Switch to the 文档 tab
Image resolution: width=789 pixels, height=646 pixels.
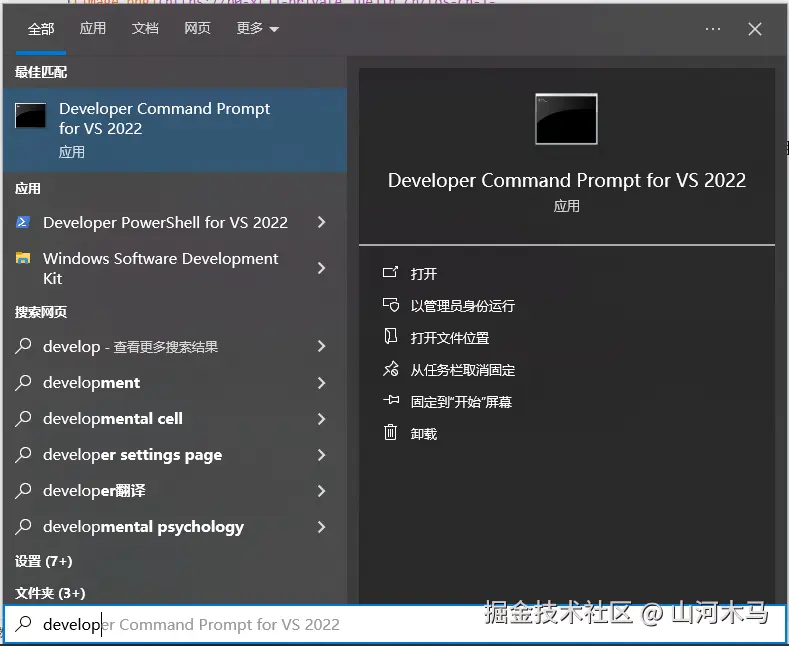pos(145,28)
